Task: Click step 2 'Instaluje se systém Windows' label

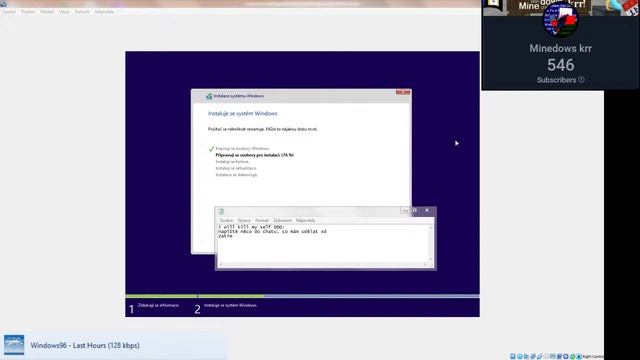Action: tap(230, 305)
